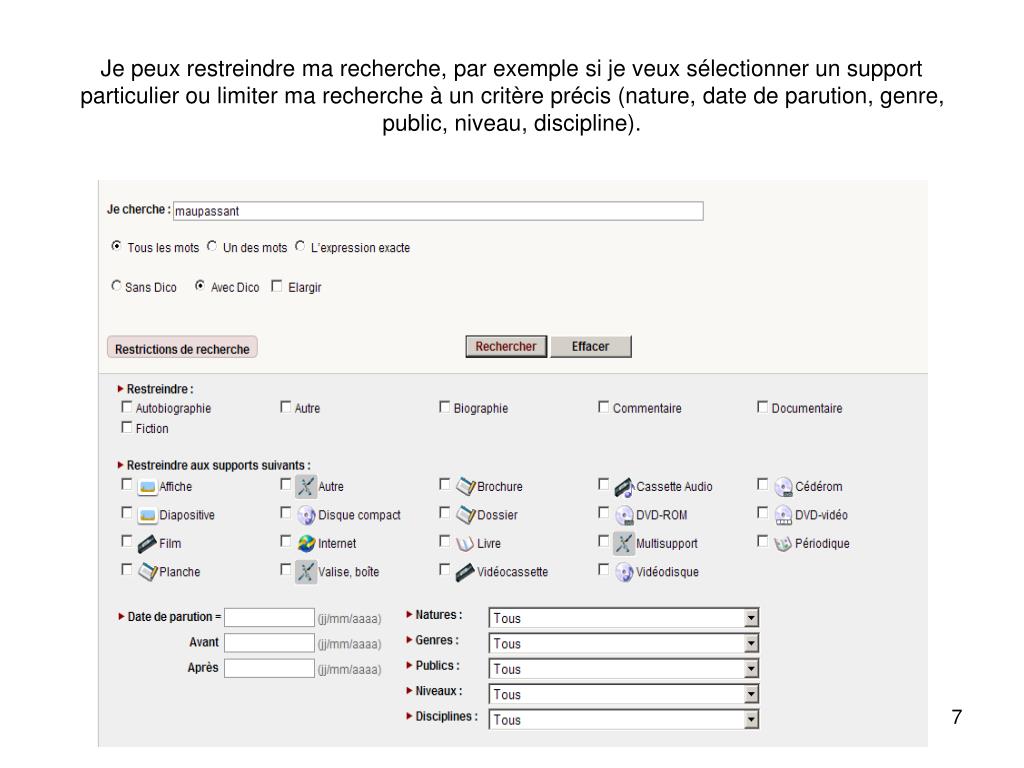Viewport: 1024px width, 768px height.
Task: Tick the Vidéocassette support checkbox
Action: tap(445, 569)
